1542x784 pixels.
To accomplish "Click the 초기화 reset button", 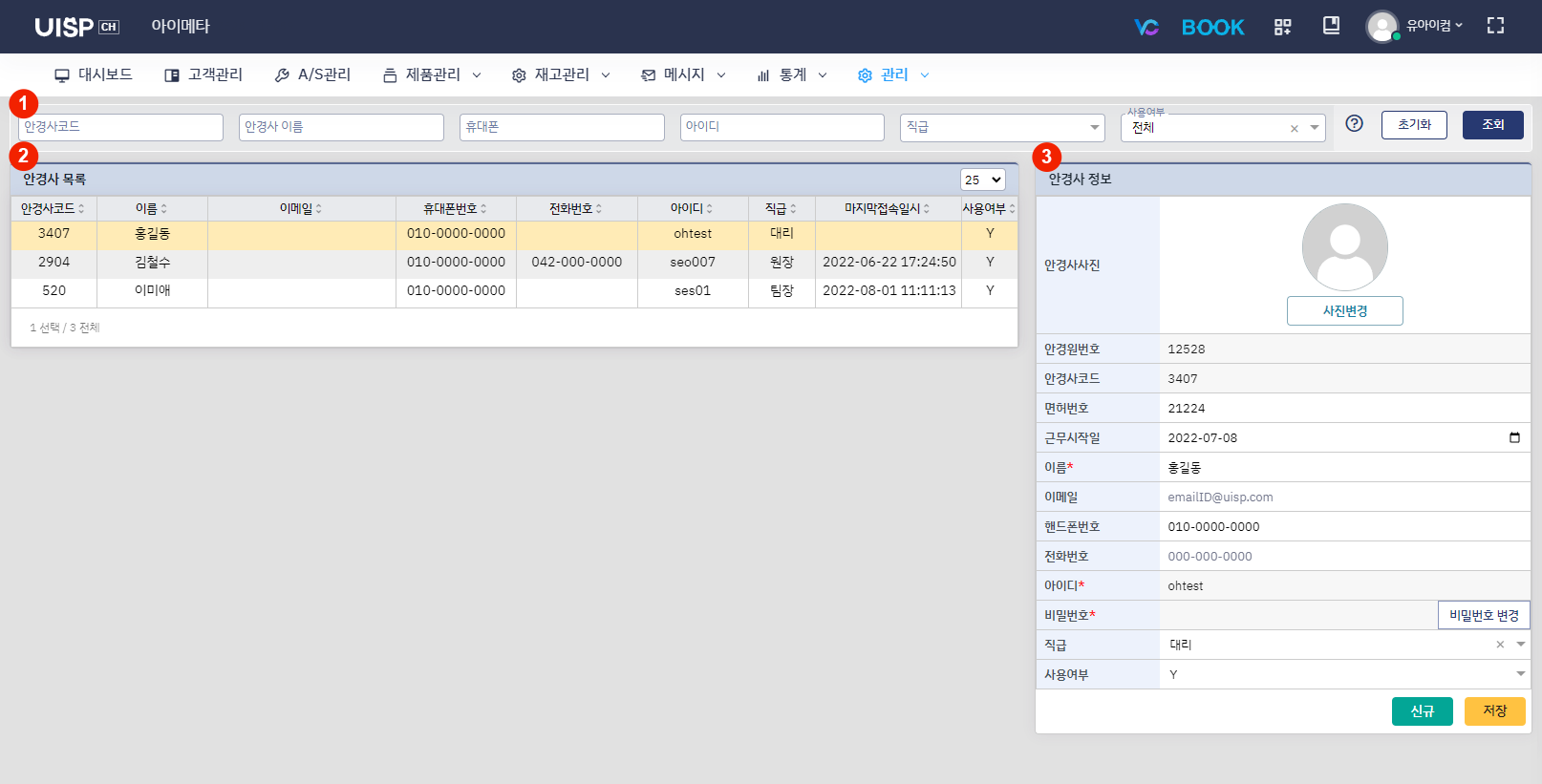I will click(1414, 125).
